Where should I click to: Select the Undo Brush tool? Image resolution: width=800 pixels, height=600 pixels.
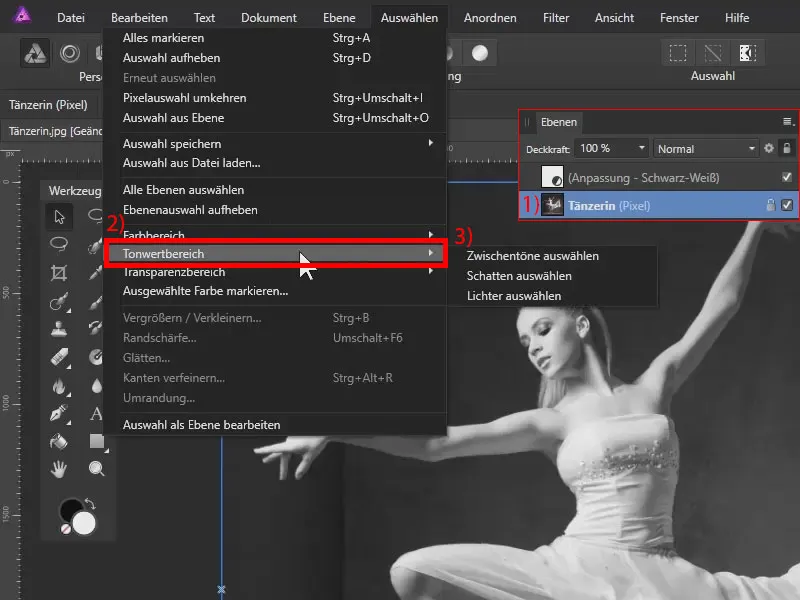(x=95, y=327)
